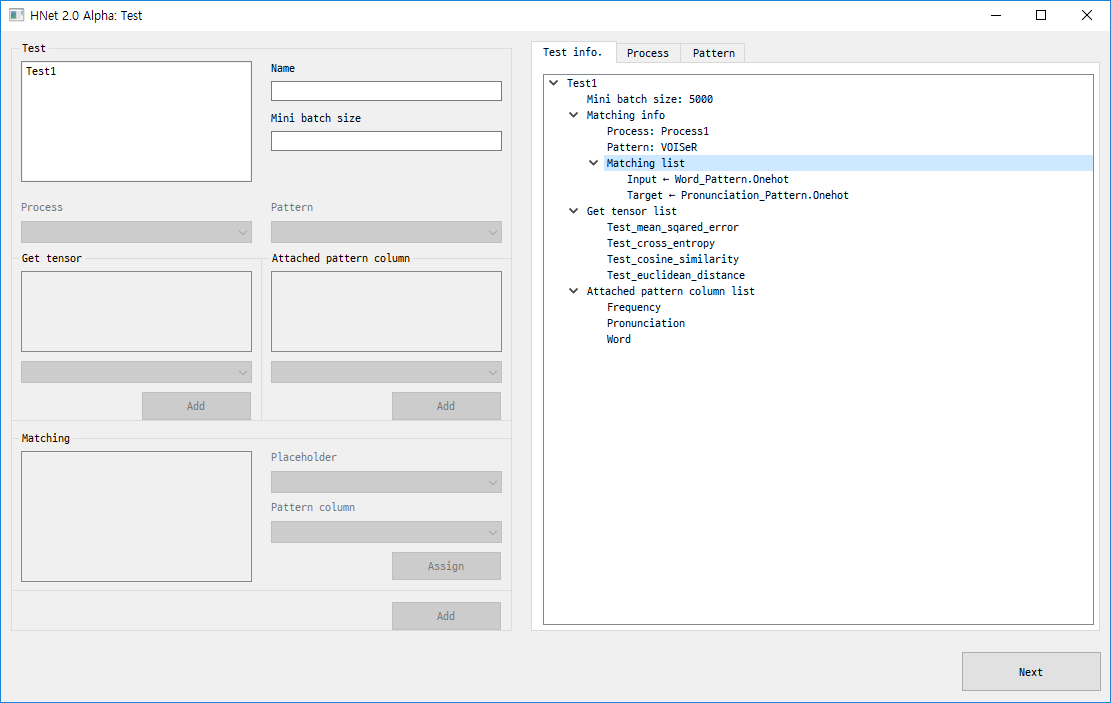Open the Process dropdown
Screen dimensions: 1111x703
(136, 231)
